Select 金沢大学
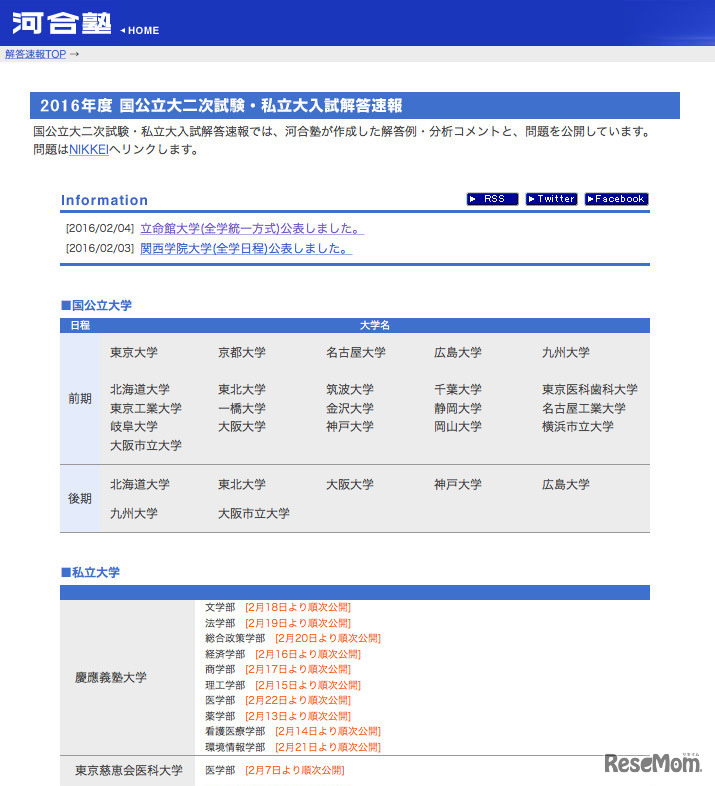This screenshot has height=786, width=715. (350, 408)
